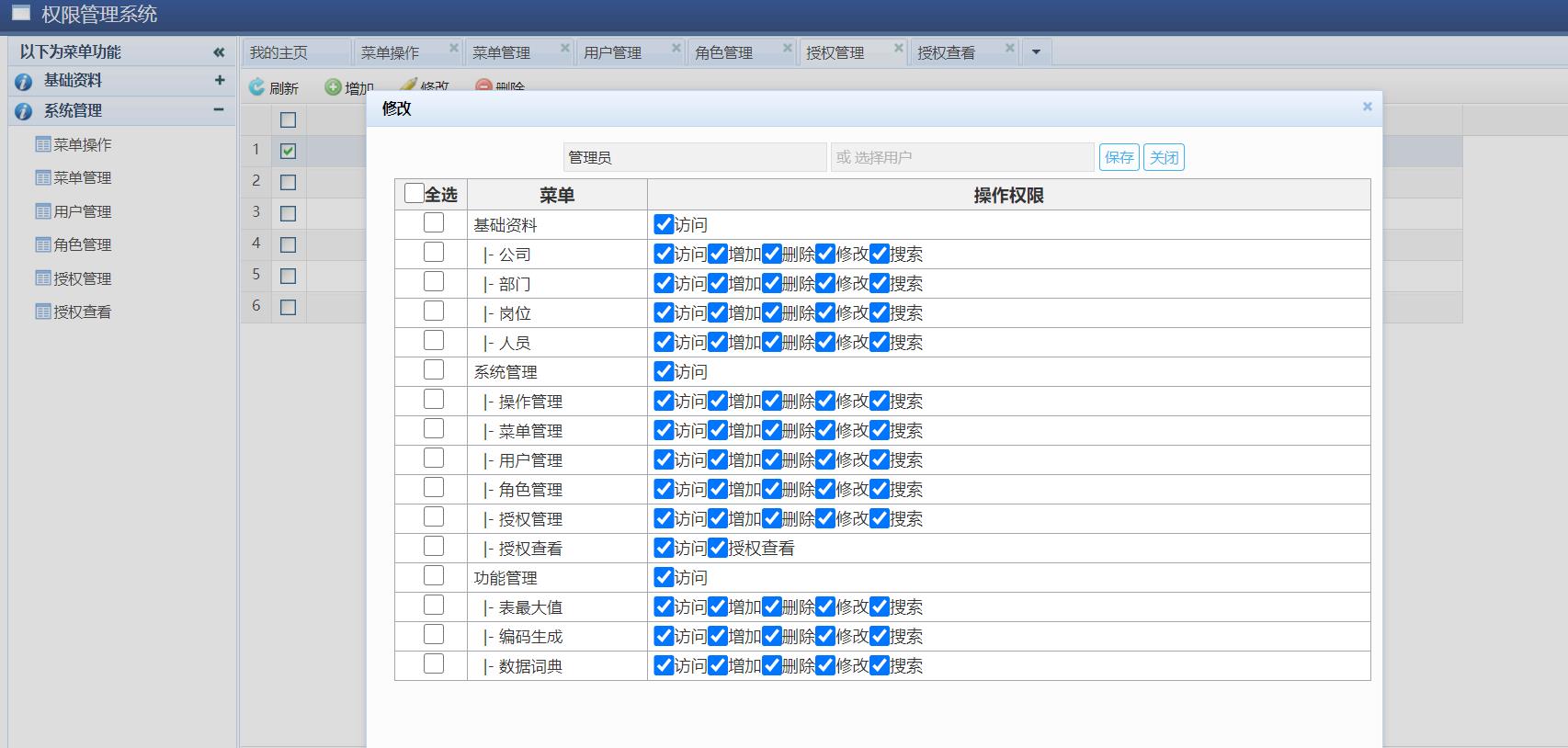Click the grid icon for 菜单操作 sidebar item
This screenshot has width=1568, height=748.
pyautogui.click(x=42, y=144)
